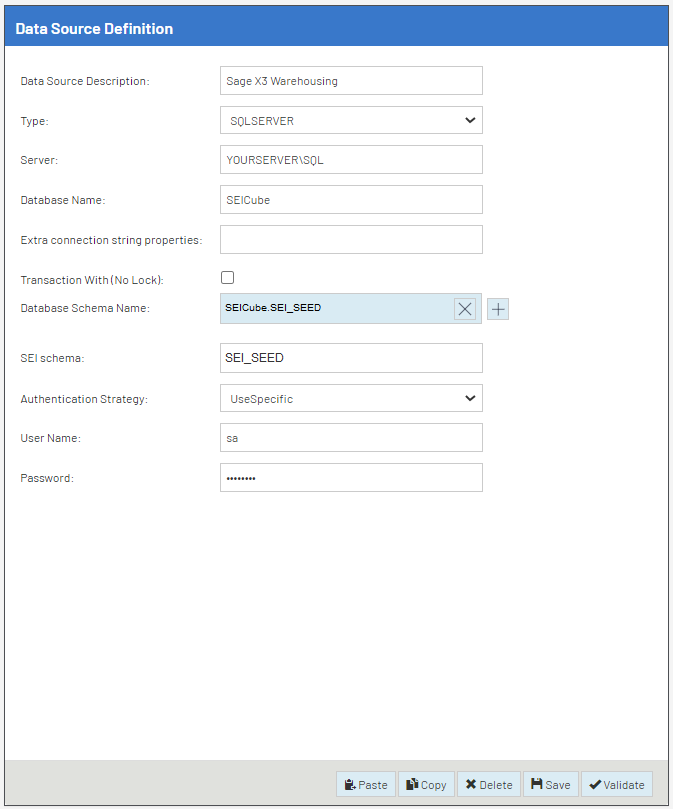673x809 pixels.
Task: Click the Paste button
Action: pyautogui.click(x=365, y=785)
